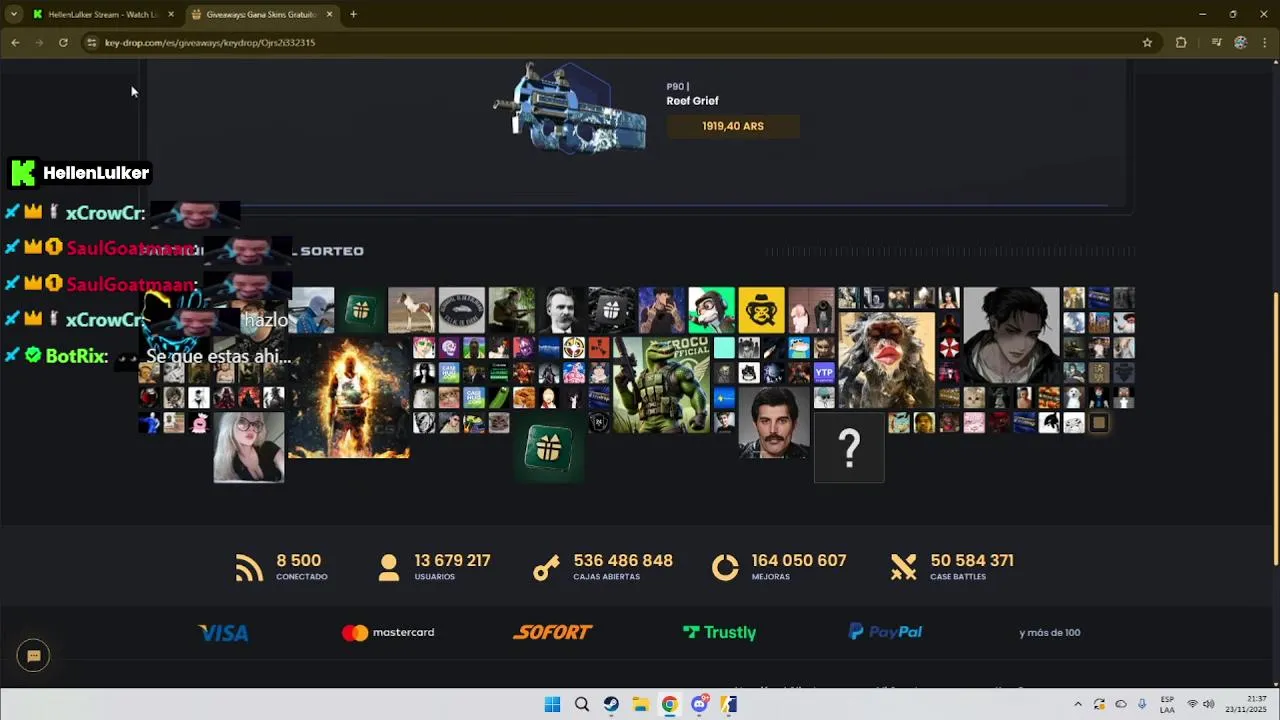Open the live chat support bubble
The width and height of the screenshot is (1280, 720).
tap(33, 656)
